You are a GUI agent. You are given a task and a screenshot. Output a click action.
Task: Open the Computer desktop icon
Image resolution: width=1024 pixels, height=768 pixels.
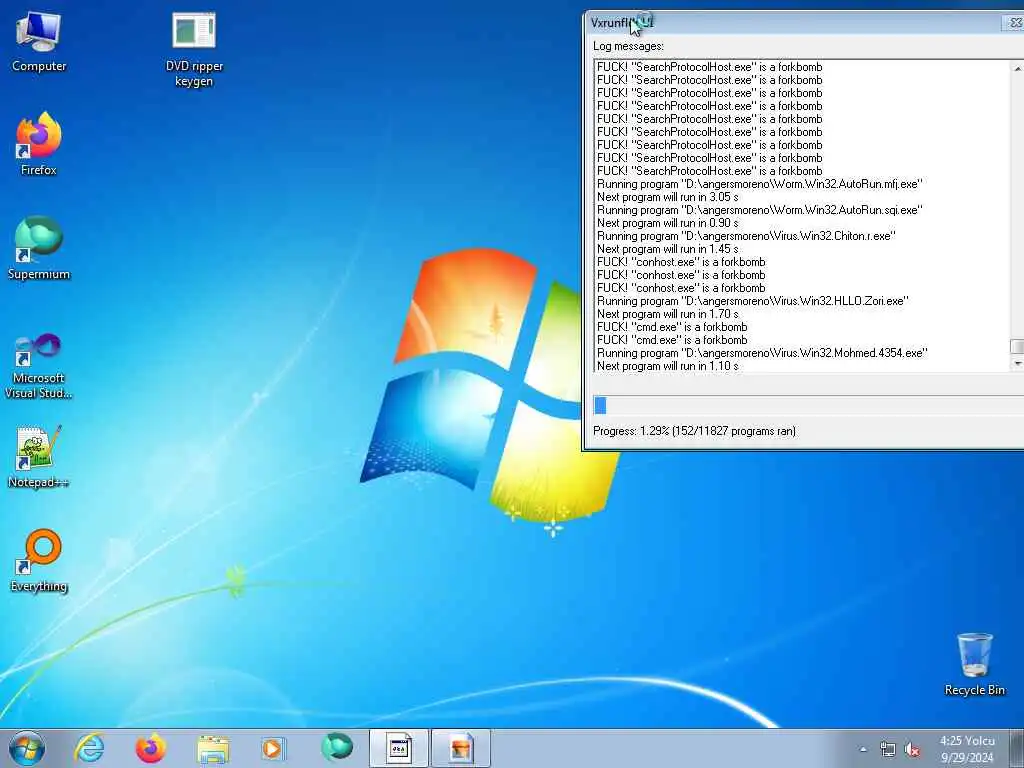coord(39,42)
